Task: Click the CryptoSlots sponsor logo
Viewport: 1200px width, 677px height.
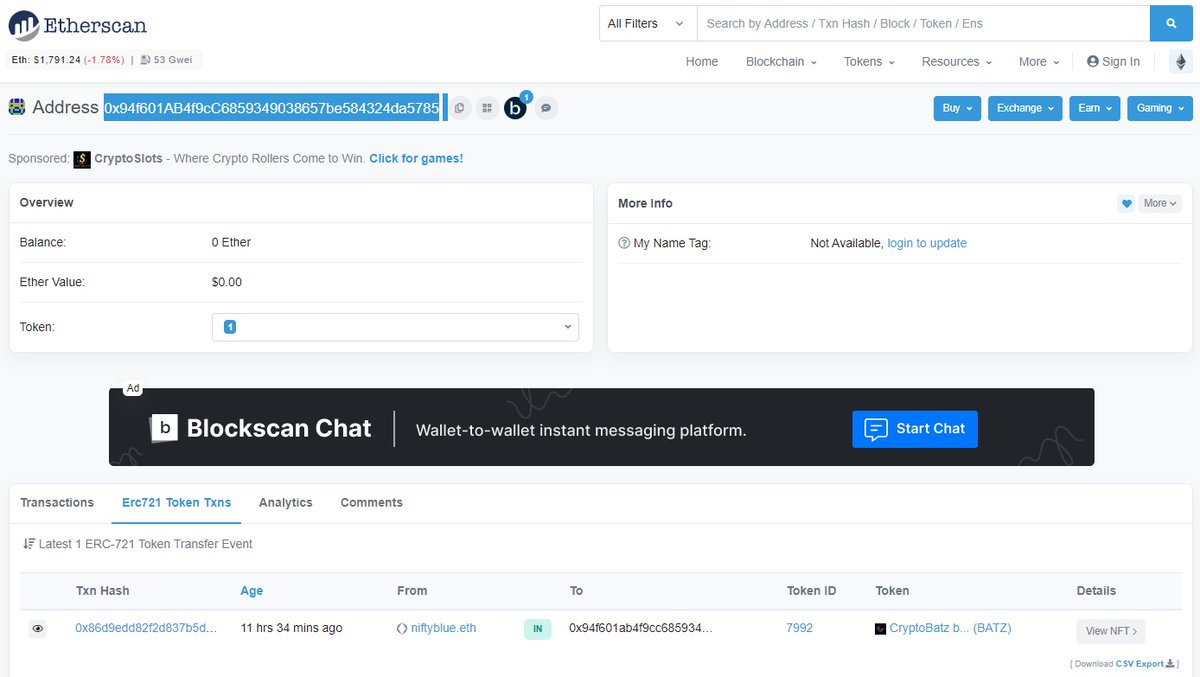Action: (82, 159)
